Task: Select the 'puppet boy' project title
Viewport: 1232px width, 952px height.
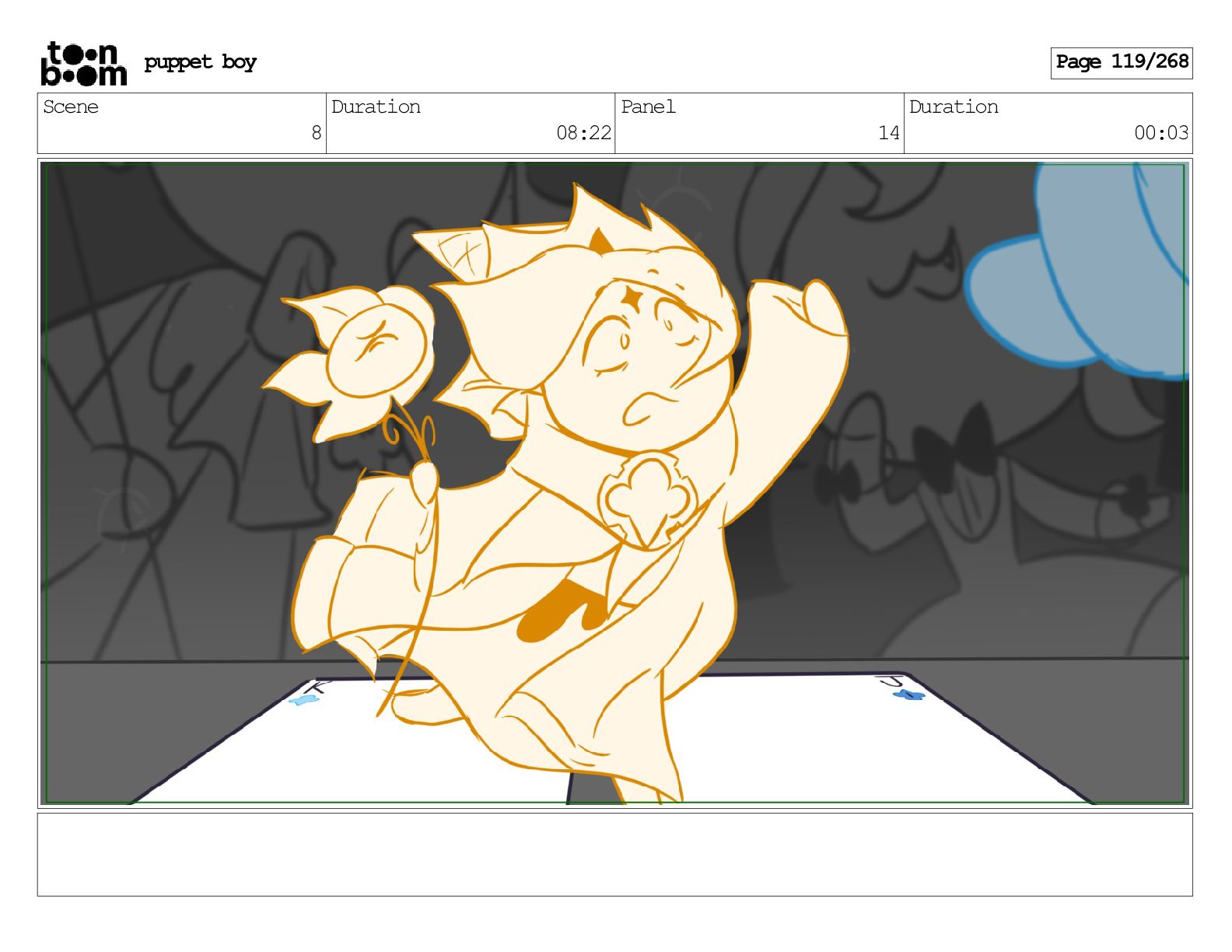Action: click(x=200, y=62)
